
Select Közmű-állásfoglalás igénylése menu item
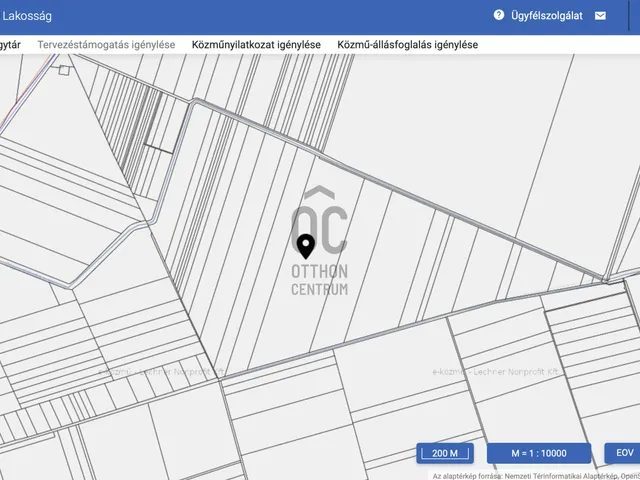coord(407,45)
